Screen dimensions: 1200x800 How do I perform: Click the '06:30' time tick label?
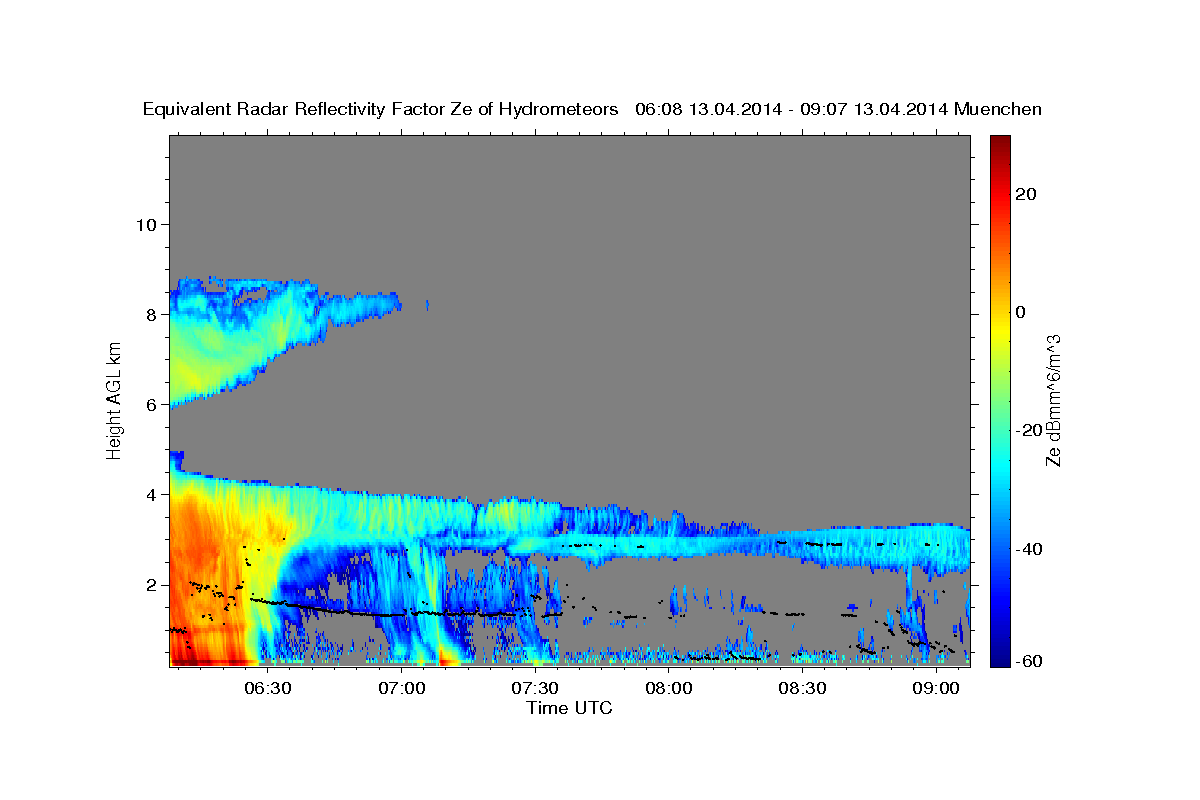(x=268, y=688)
